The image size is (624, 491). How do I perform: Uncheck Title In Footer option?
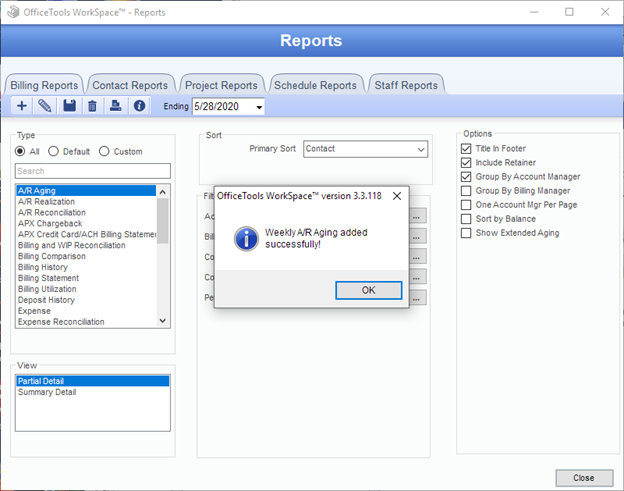click(466, 148)
